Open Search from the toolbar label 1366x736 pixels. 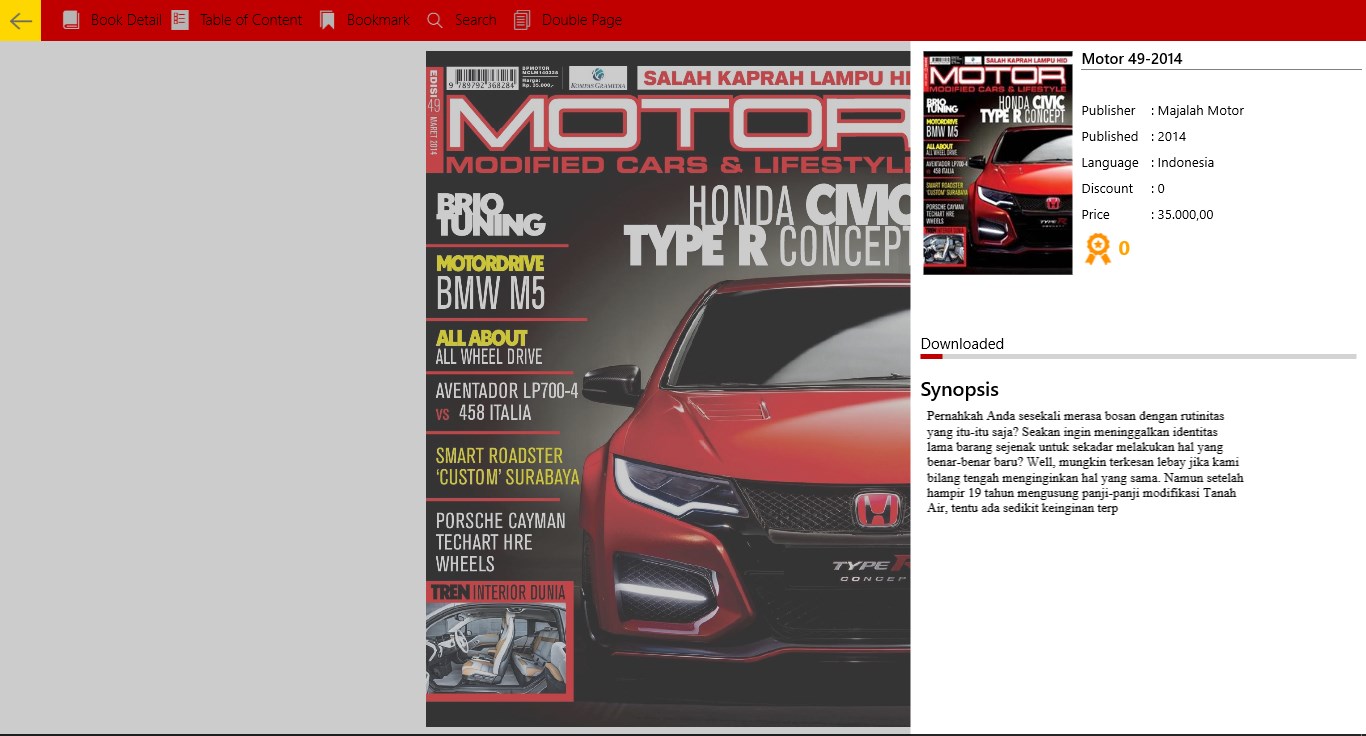coord(475,20)
